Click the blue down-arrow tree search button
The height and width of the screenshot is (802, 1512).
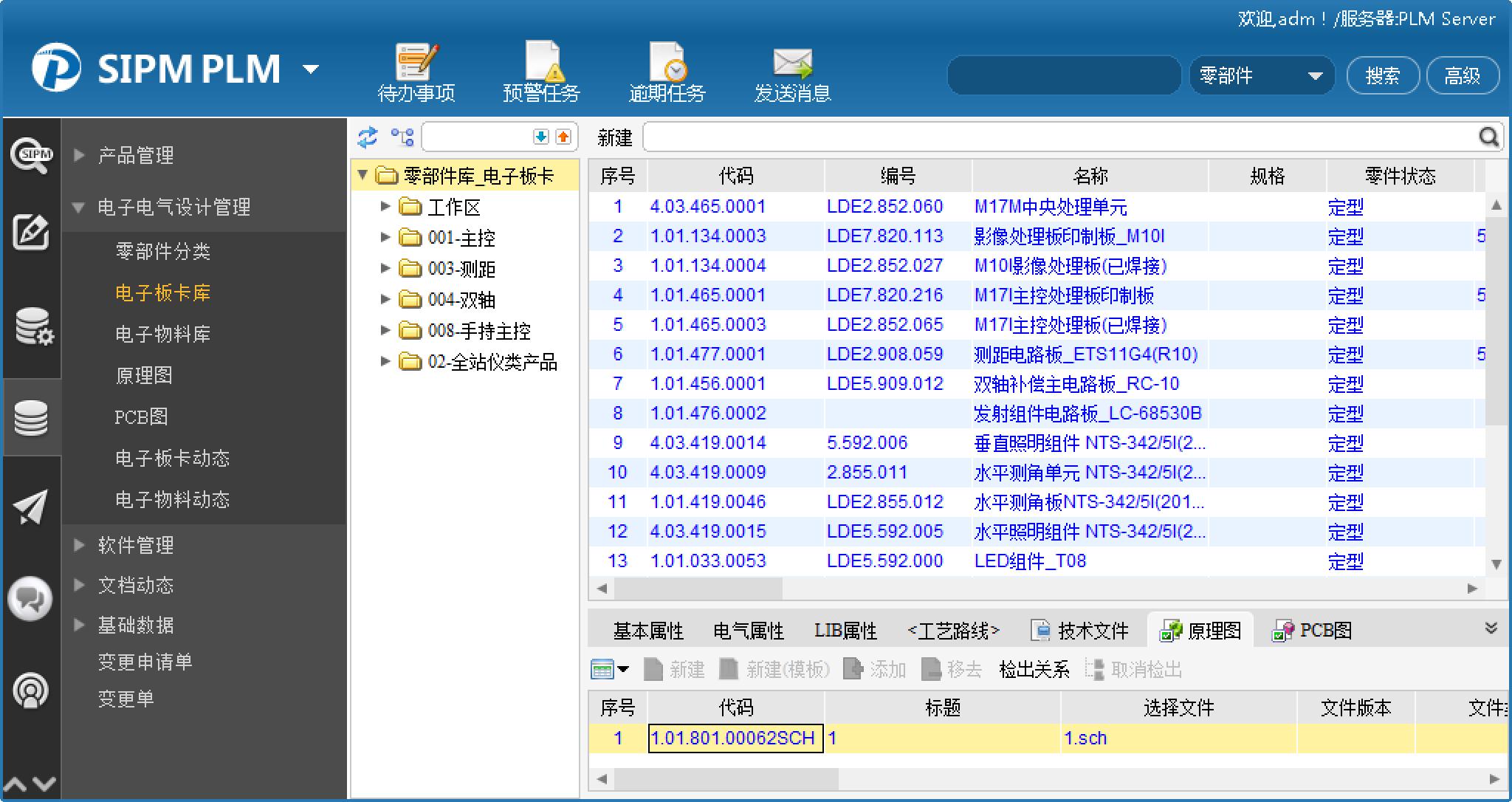pos(541,137)
